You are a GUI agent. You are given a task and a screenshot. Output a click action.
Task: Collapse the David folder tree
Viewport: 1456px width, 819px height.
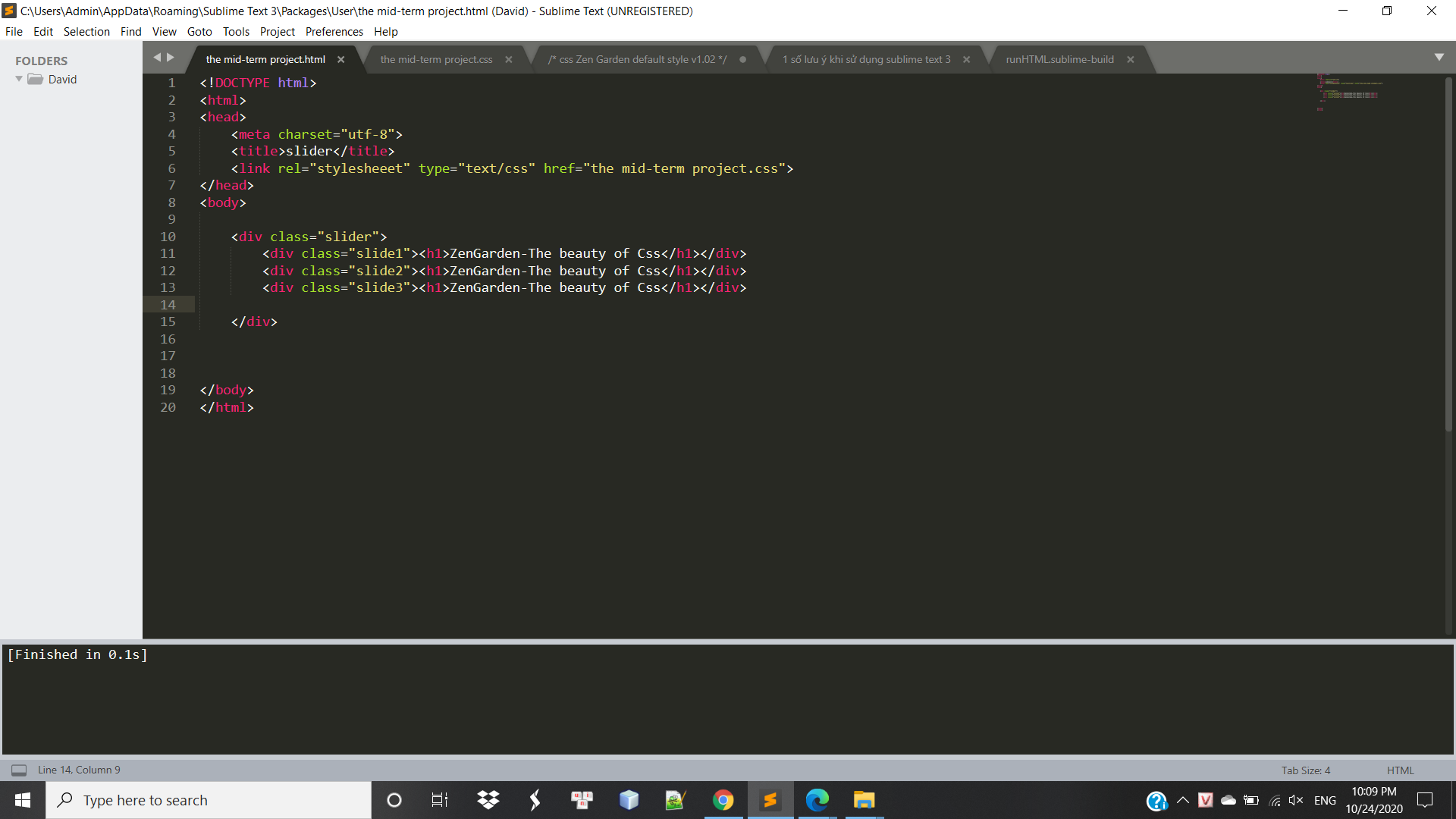tap(19, 80)
